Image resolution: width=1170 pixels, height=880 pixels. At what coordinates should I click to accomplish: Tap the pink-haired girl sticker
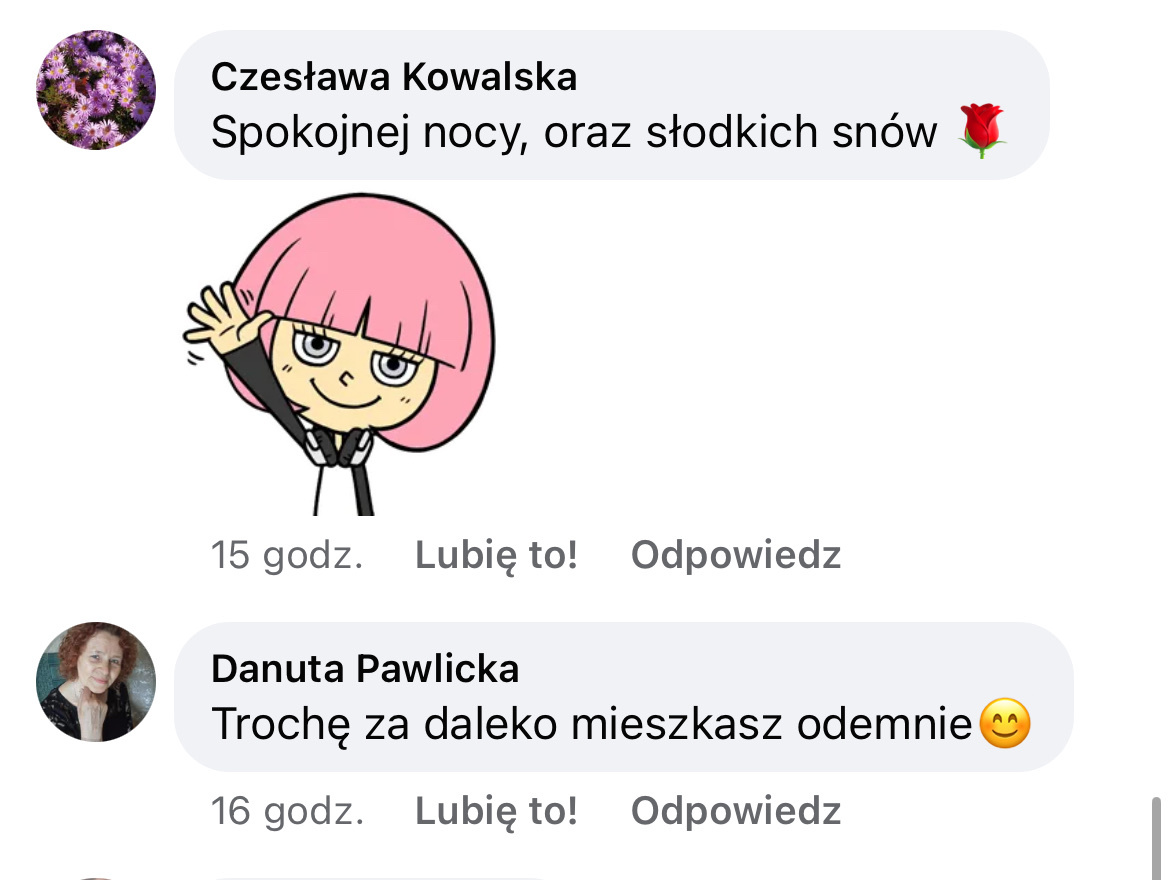[x=340, y=360]
